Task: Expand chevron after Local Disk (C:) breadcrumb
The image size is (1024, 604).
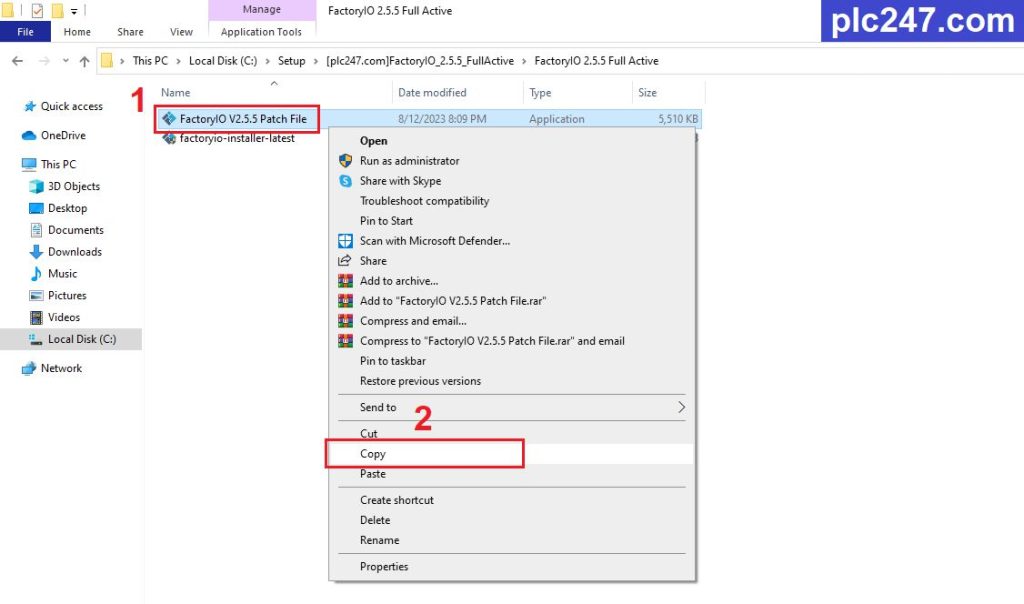Action: [267, 61]
